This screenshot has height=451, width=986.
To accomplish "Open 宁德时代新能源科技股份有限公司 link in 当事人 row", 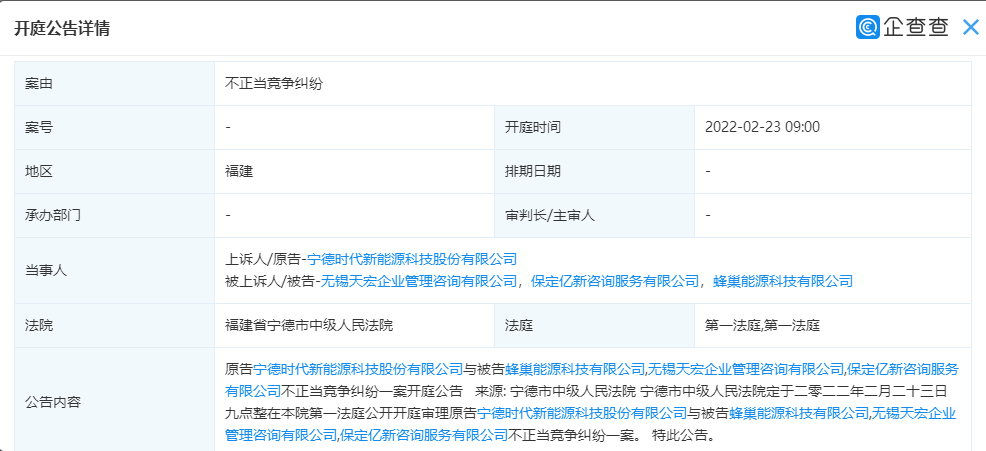I will (x=412, y=259).
